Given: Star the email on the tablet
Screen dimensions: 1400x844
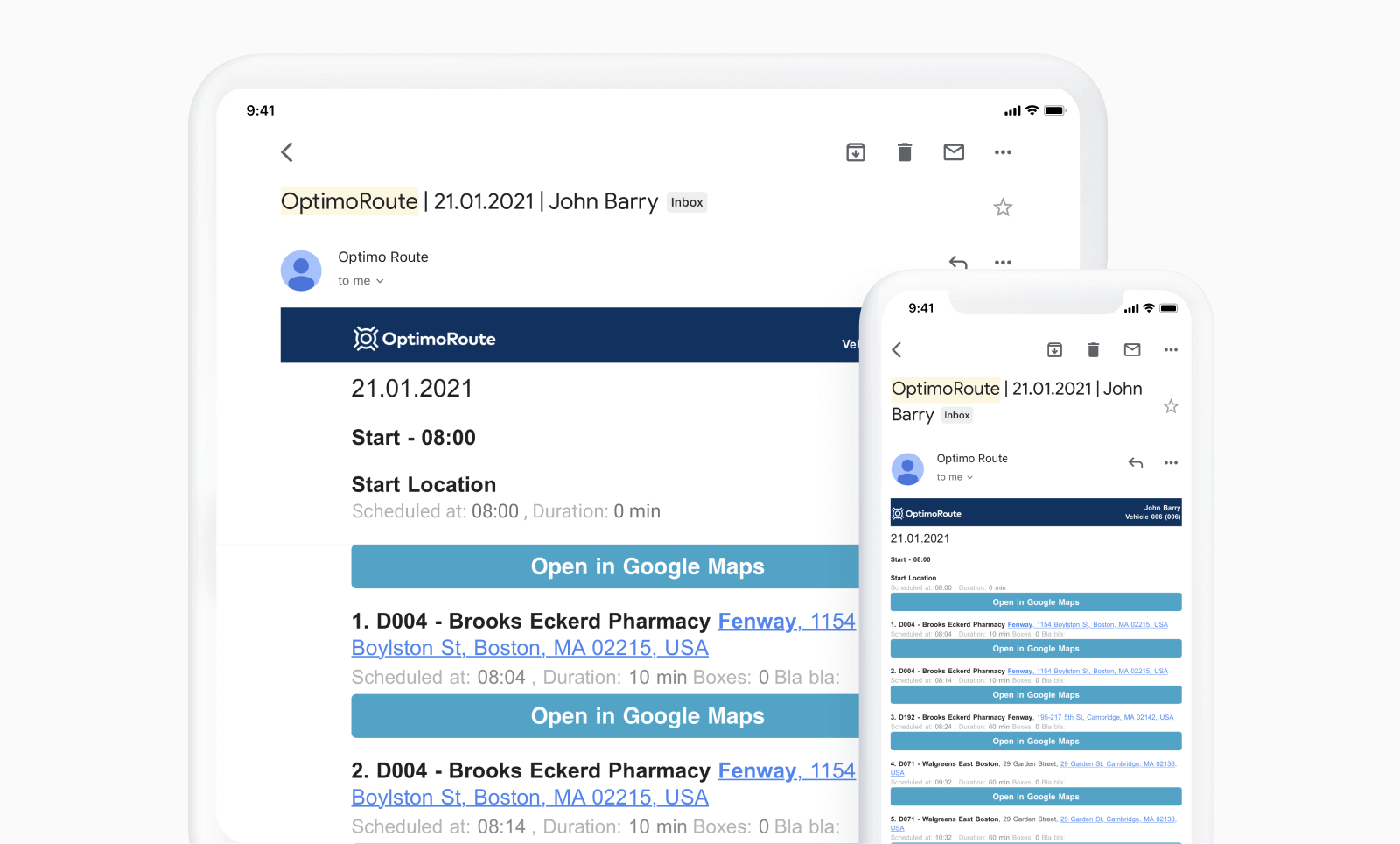Looking at the screenshot, I should click(1003, 207).
